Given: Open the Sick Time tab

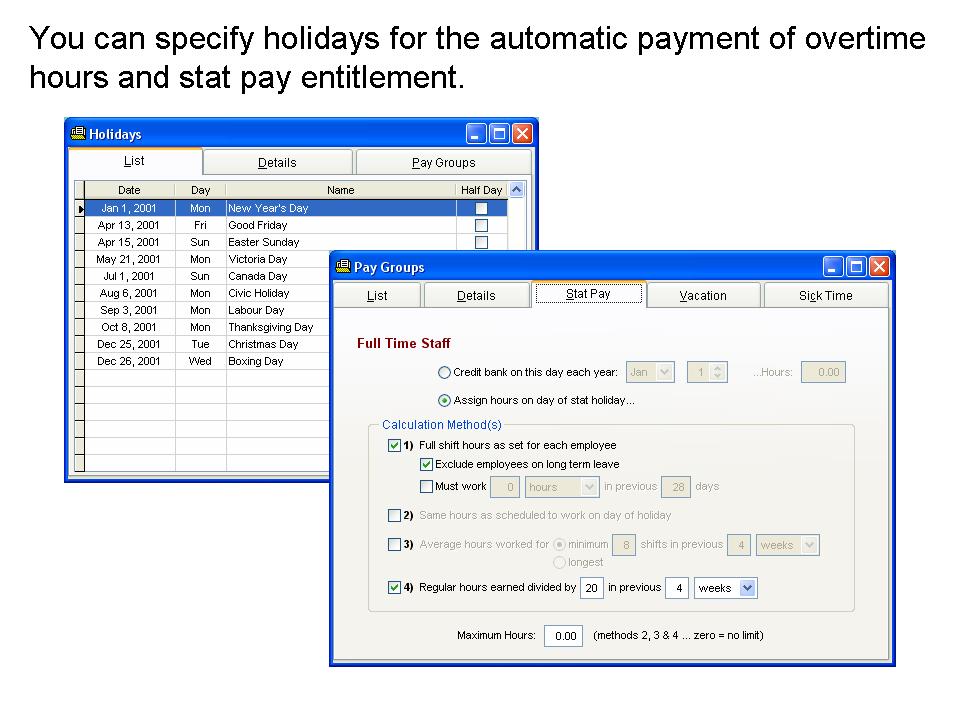Looking at the screenshot, I should pyautogui.click(x=825, y=296).
